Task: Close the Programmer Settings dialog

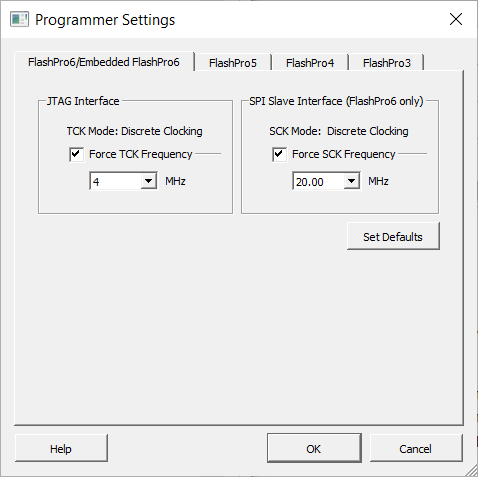Action: point(456,19)
